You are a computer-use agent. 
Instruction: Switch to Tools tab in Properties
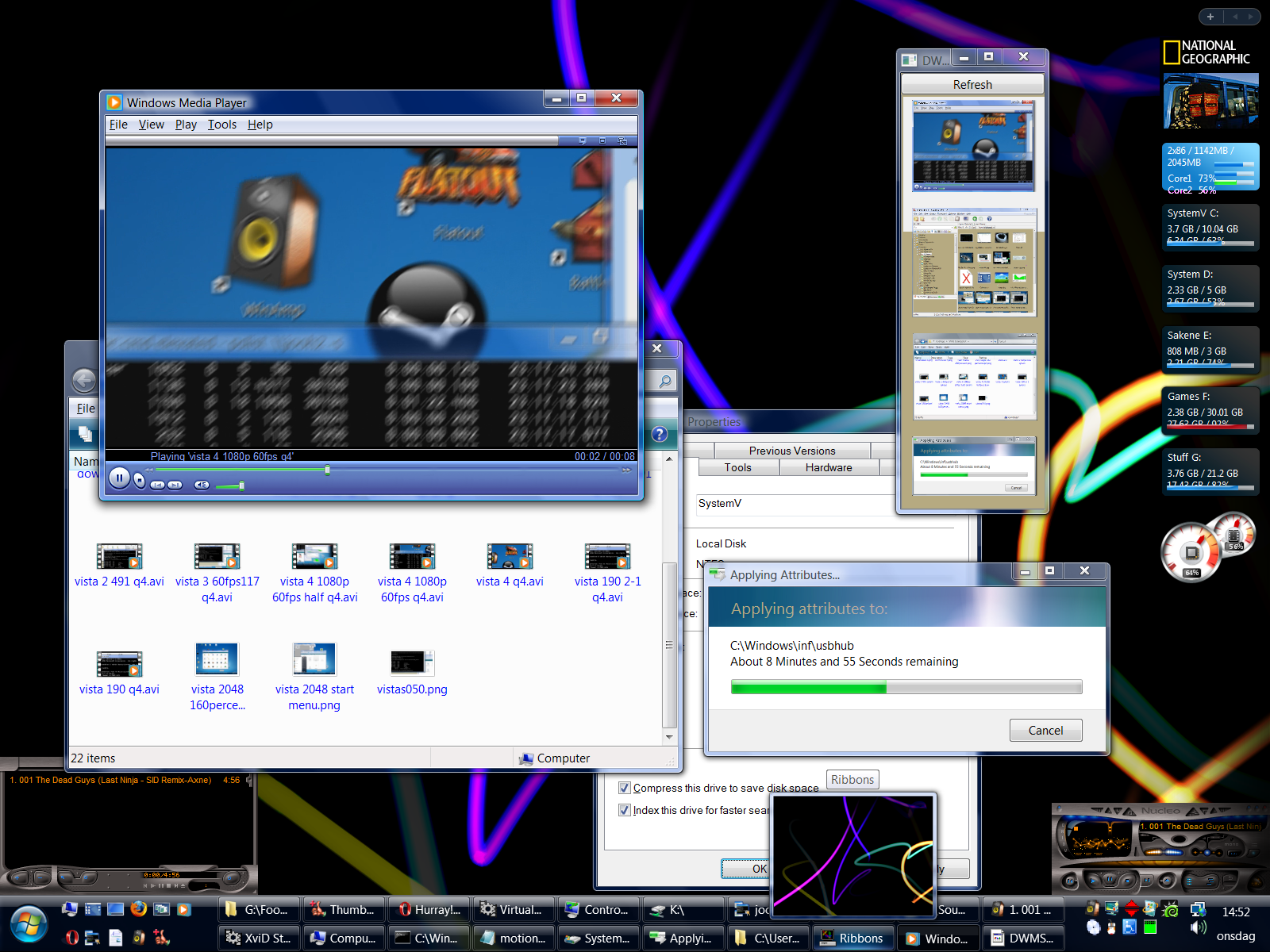pyautogui.click(x=737, y=467)
